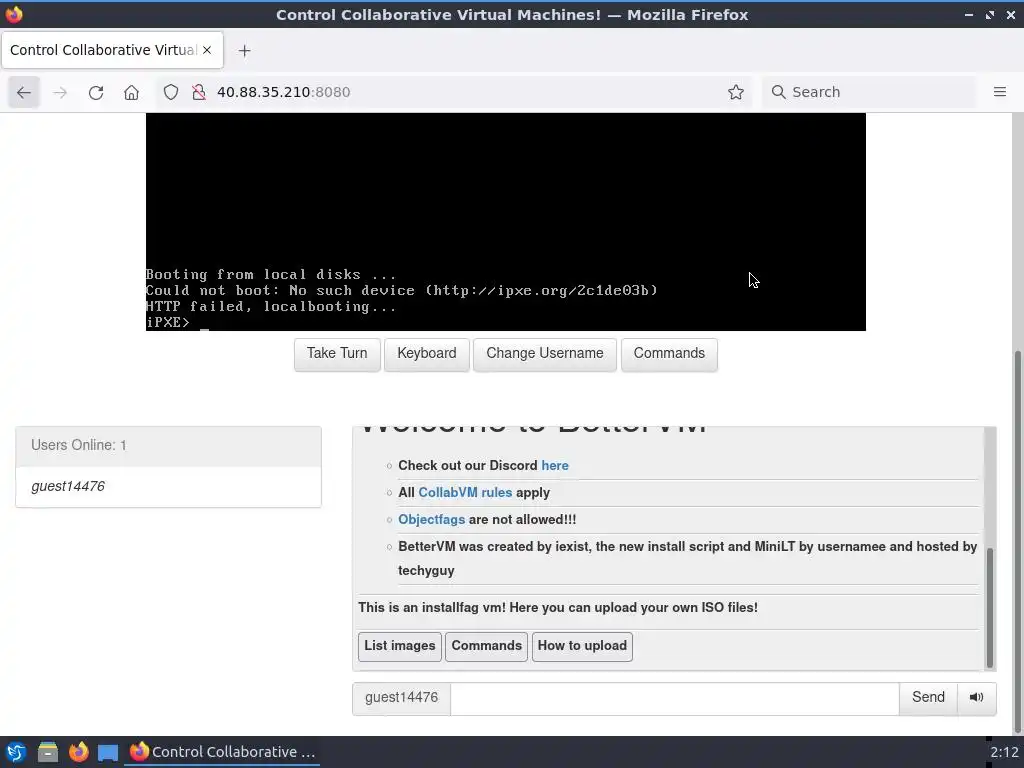The width and height of the screenshot is (1024, 768).
Task: Click the forward navigation arrow
Action: (x=60, y=92)
